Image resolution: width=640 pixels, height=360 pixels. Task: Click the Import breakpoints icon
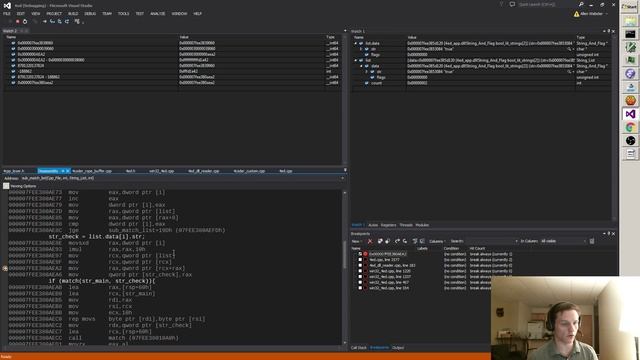[x=404, y=241]
